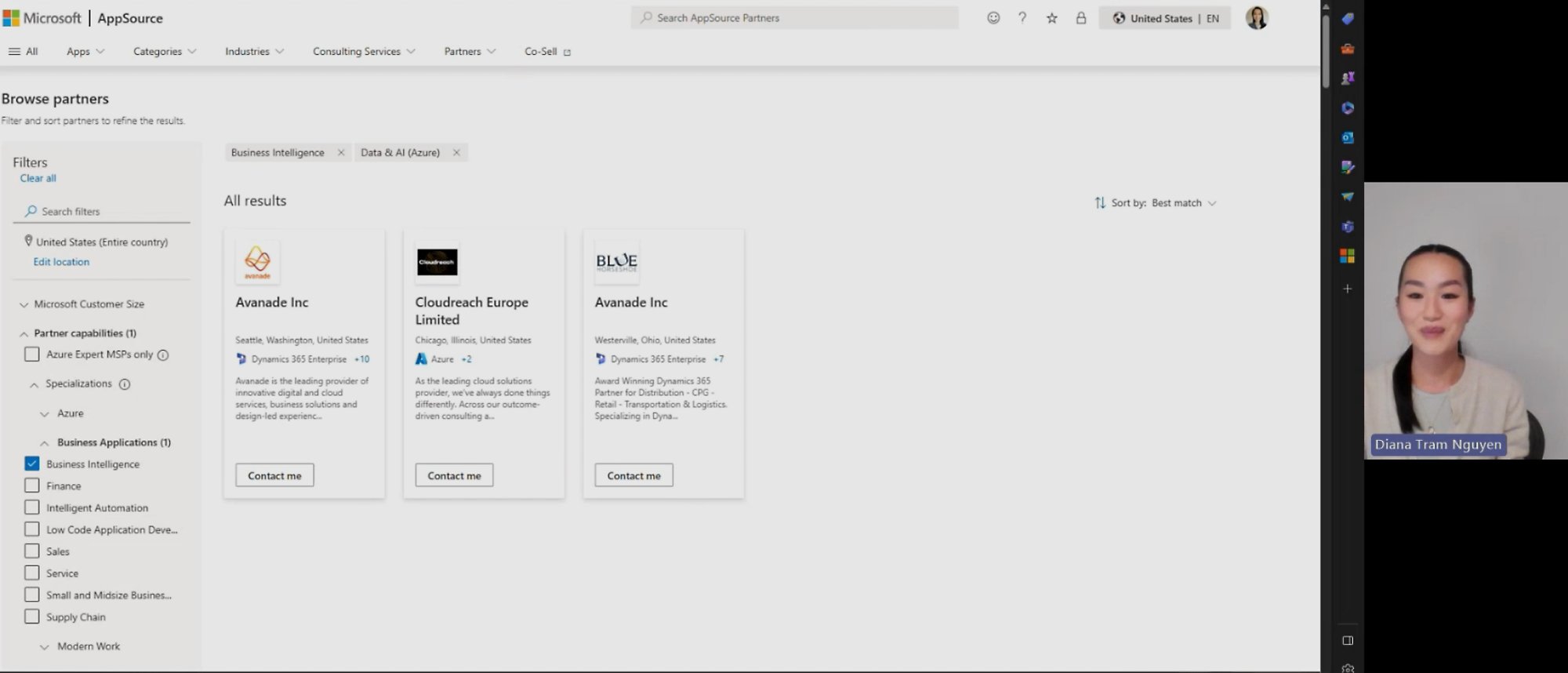Check the Service checkbox
This screenshot has height=673, width=1568.
[x=32, y=573]
